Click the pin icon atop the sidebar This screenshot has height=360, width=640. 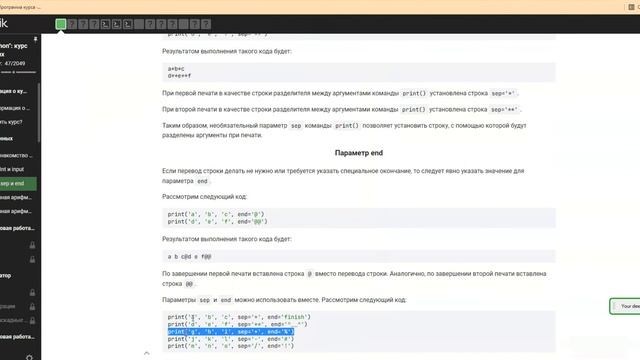pyautogui.click(x=36, y=39)
